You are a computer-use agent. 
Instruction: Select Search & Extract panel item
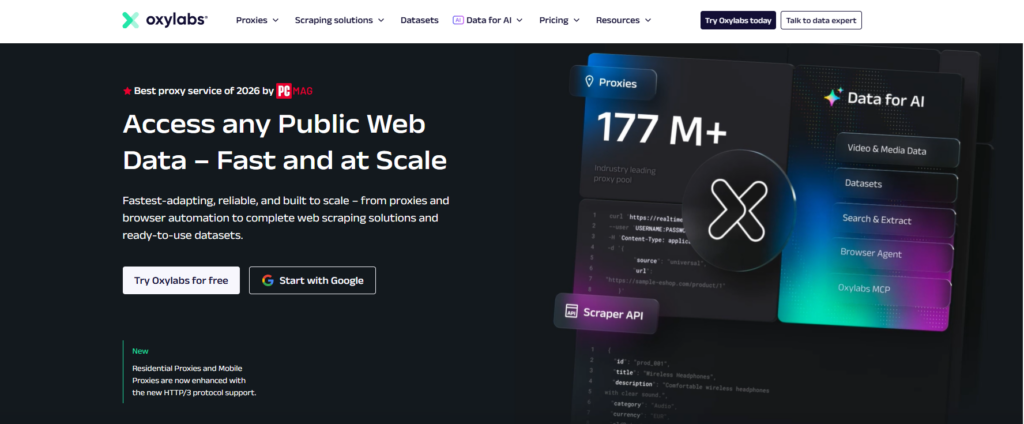[x=895, y=220]
